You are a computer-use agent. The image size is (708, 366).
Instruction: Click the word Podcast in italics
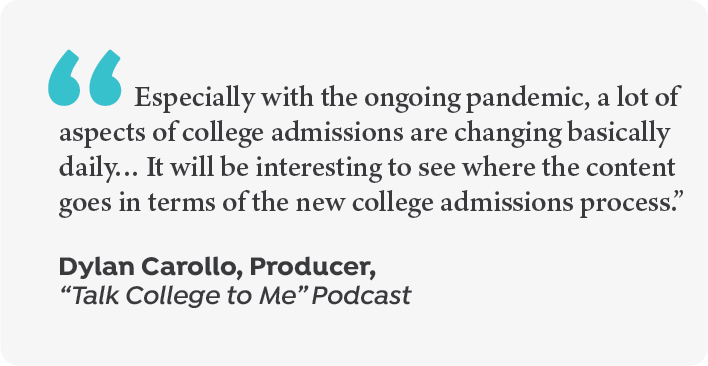point(361,296)
